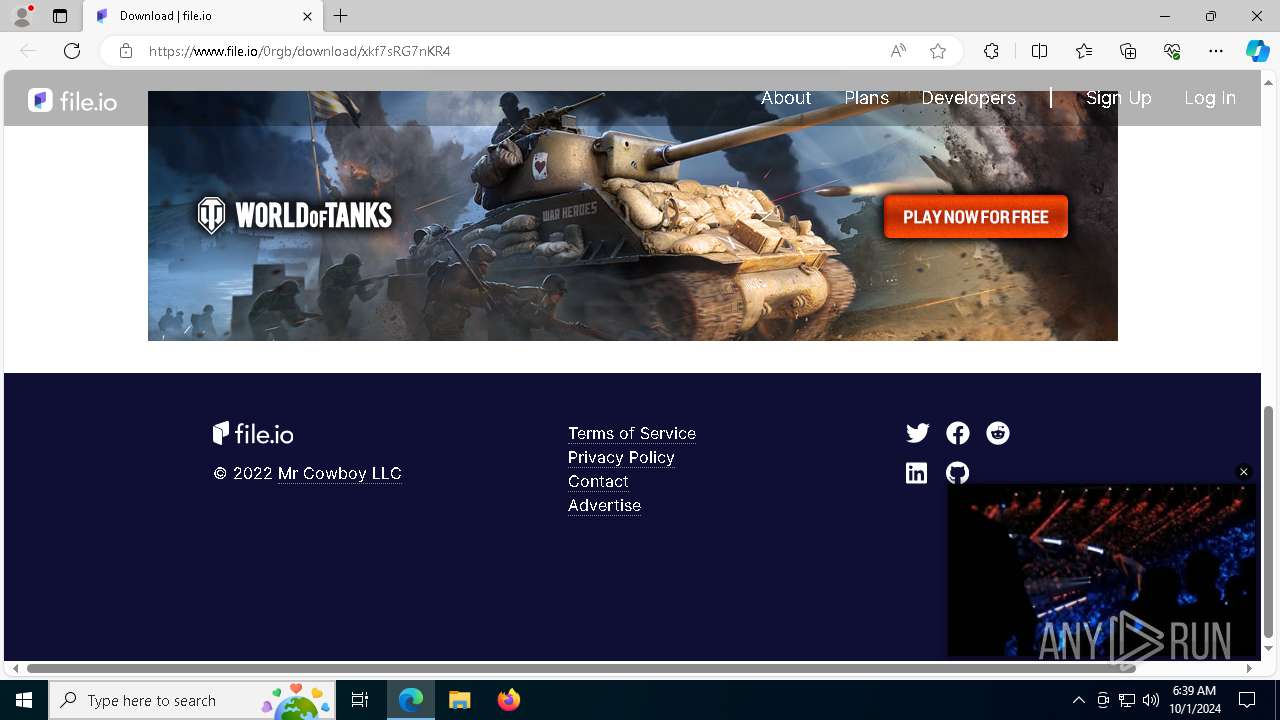Close the Download | file.io tab
This screenshot has width=1280, height=720.
307,16
